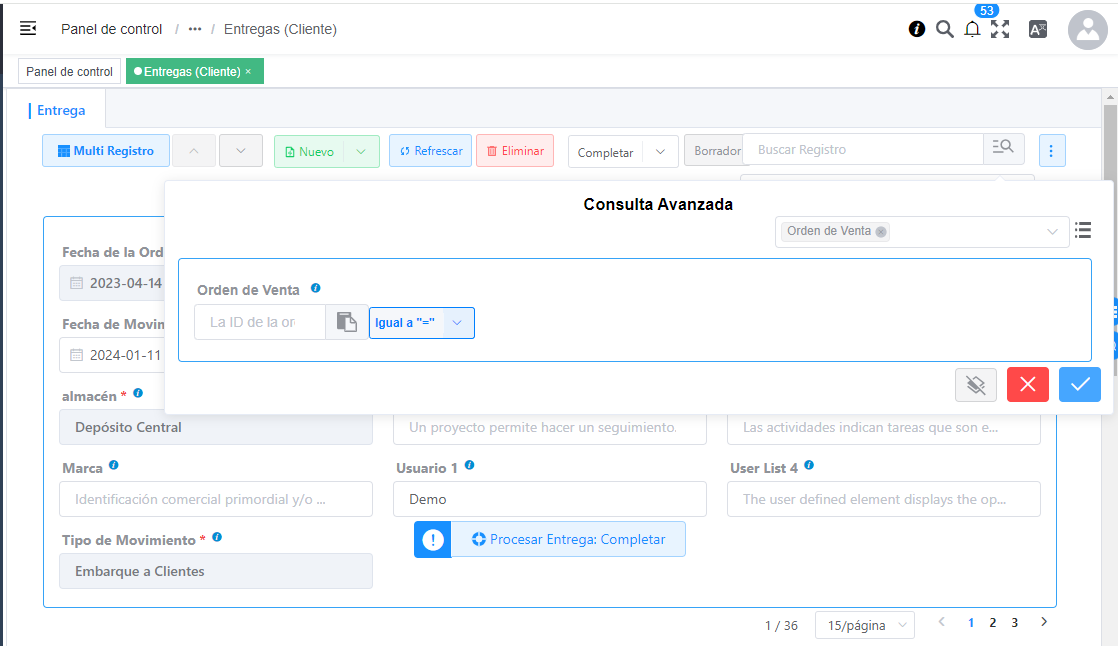Toggle hidden fields eye-slash button
This screenshot has height=646, width=1118.
pos(976,385)
